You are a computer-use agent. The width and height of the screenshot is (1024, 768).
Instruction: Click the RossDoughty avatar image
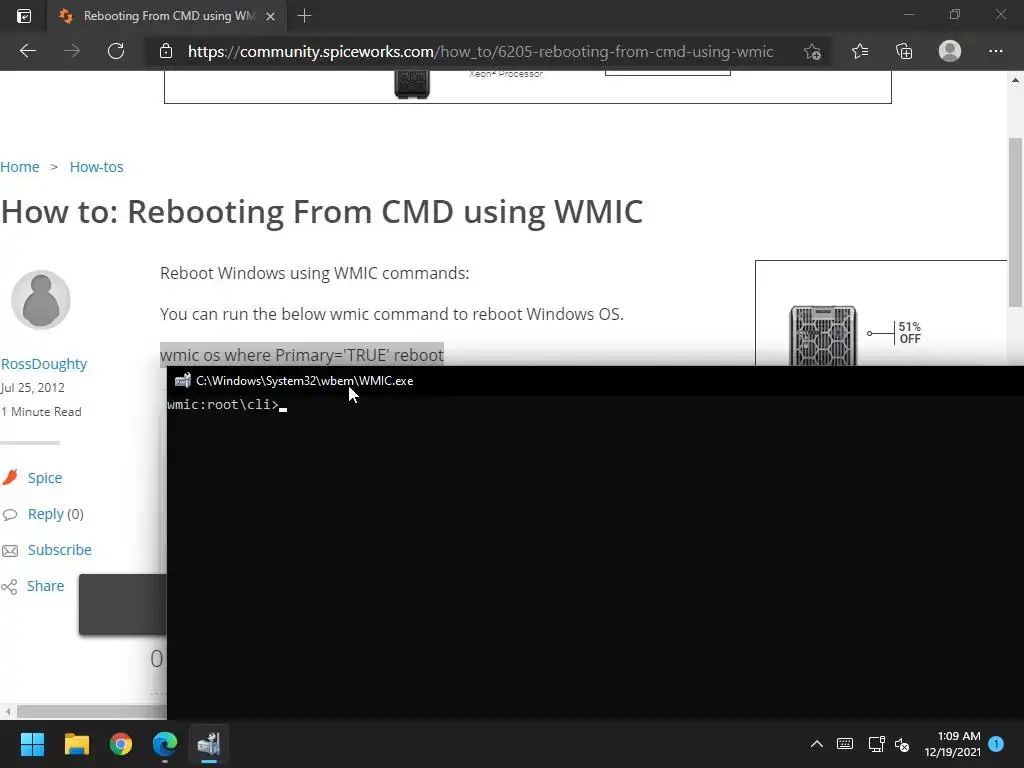tap(40, 300)
